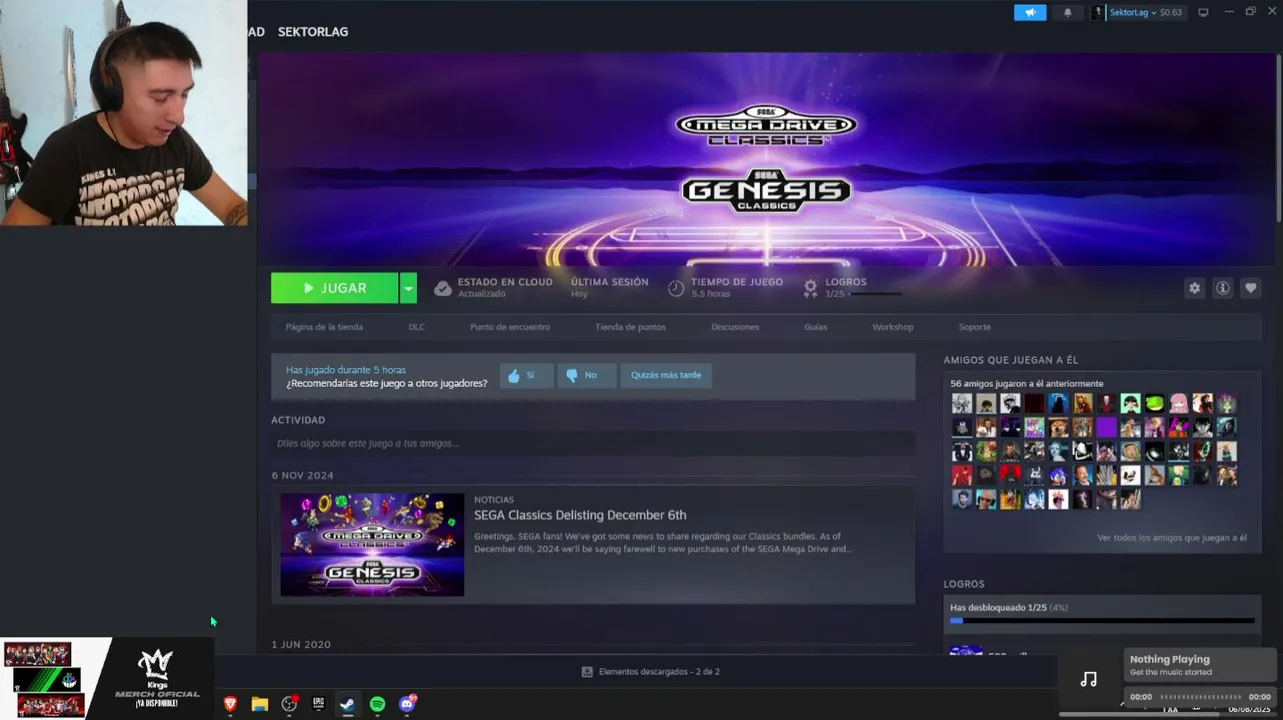Open the Workshop tab
The width and height of the screenshot is (1283, 720).
pos(892,327)
